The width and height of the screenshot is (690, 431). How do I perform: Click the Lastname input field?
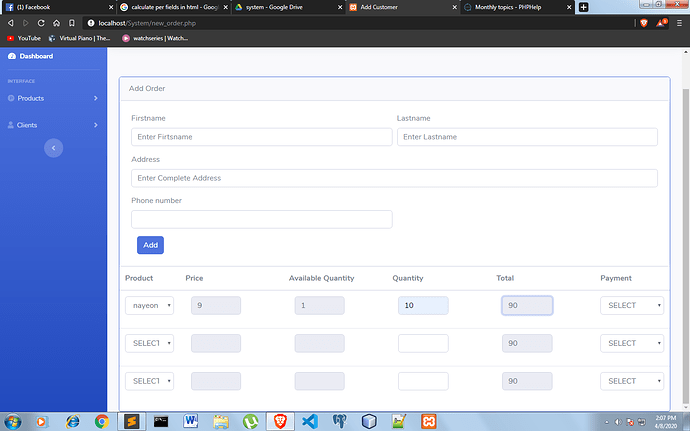[527, 137]
